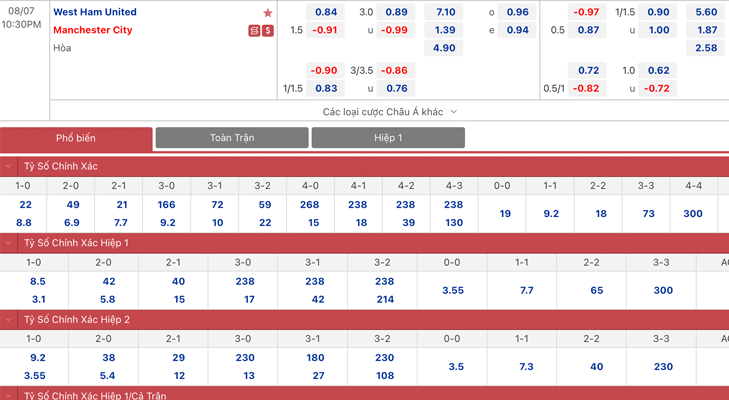The image size is (729, 400).
Task: Bet full-time correct score 3-0 at 166
Action: [x=166, y=205]
